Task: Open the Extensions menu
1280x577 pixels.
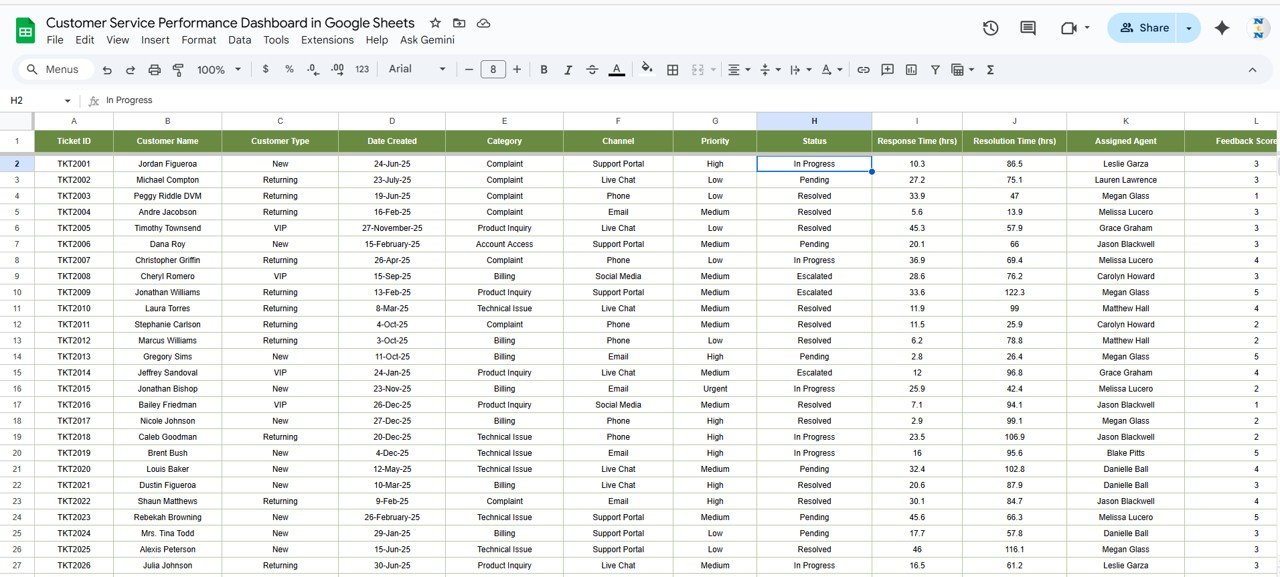Action: click(325, 40)
